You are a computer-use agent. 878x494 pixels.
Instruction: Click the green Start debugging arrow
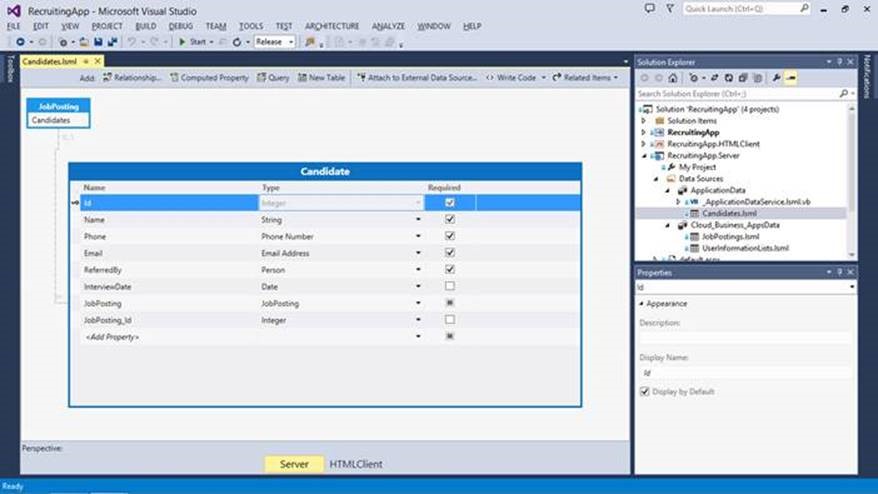click(182, 42)
